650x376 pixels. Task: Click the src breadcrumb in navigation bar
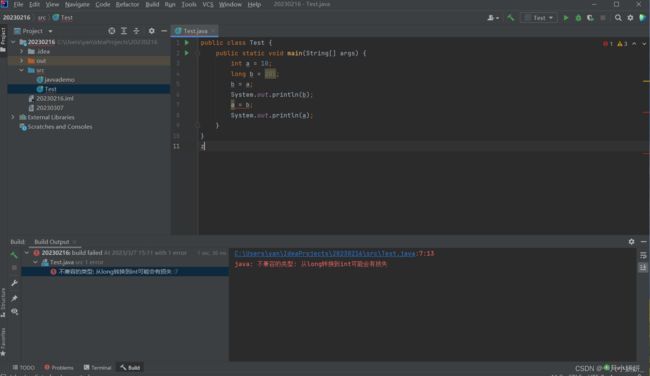coord(41,18)
